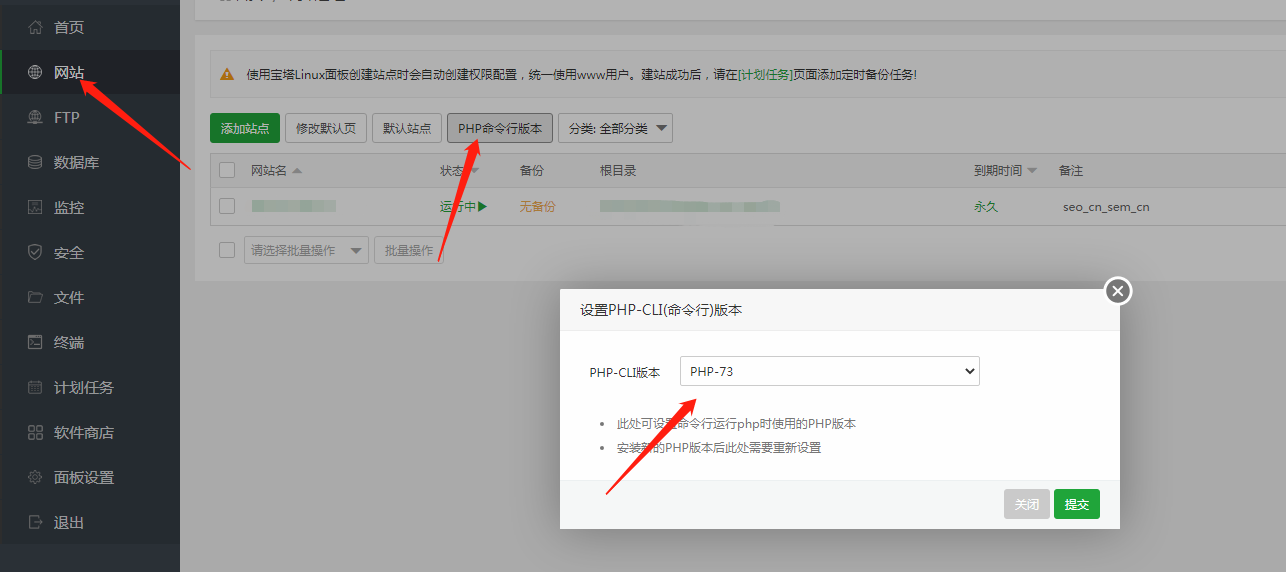Launch the terminal icon in sidebar
This screenshot has height=572, width=1286.
tap(35, 342)
